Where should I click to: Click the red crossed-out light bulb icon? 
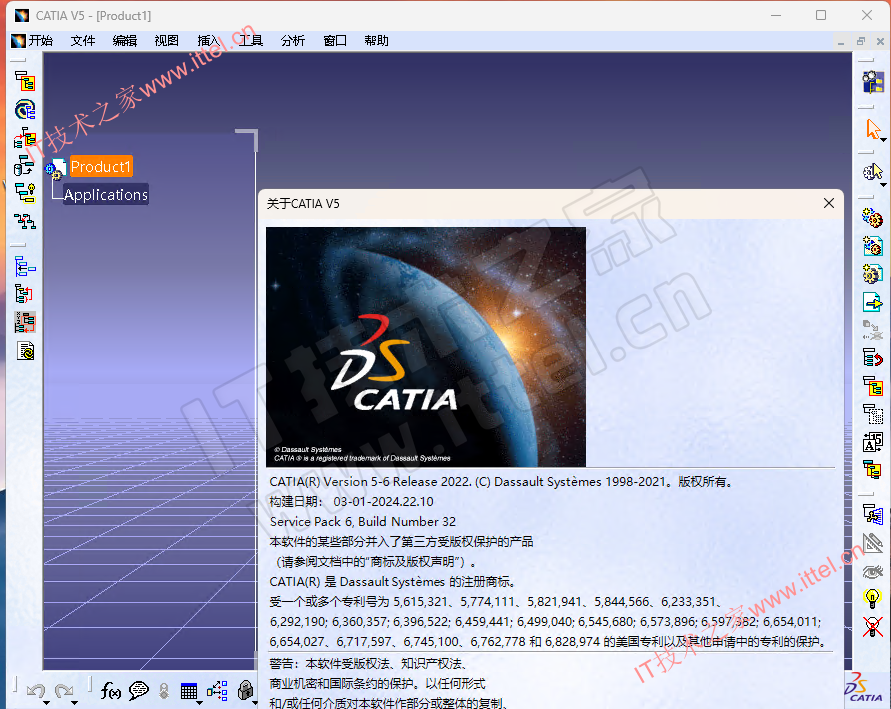[872, 627]
